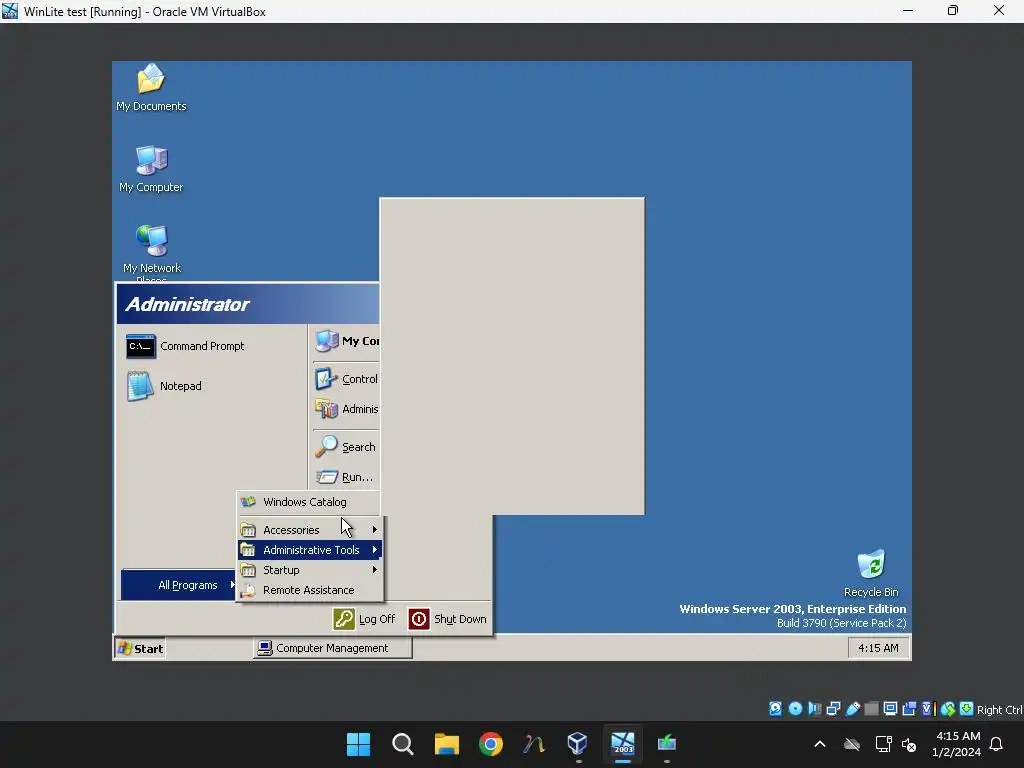The height and width of the screenshot is (768, 1024).
Task: Click the VirtualBox hard disk activity indicator
Action: click(775, 709)
